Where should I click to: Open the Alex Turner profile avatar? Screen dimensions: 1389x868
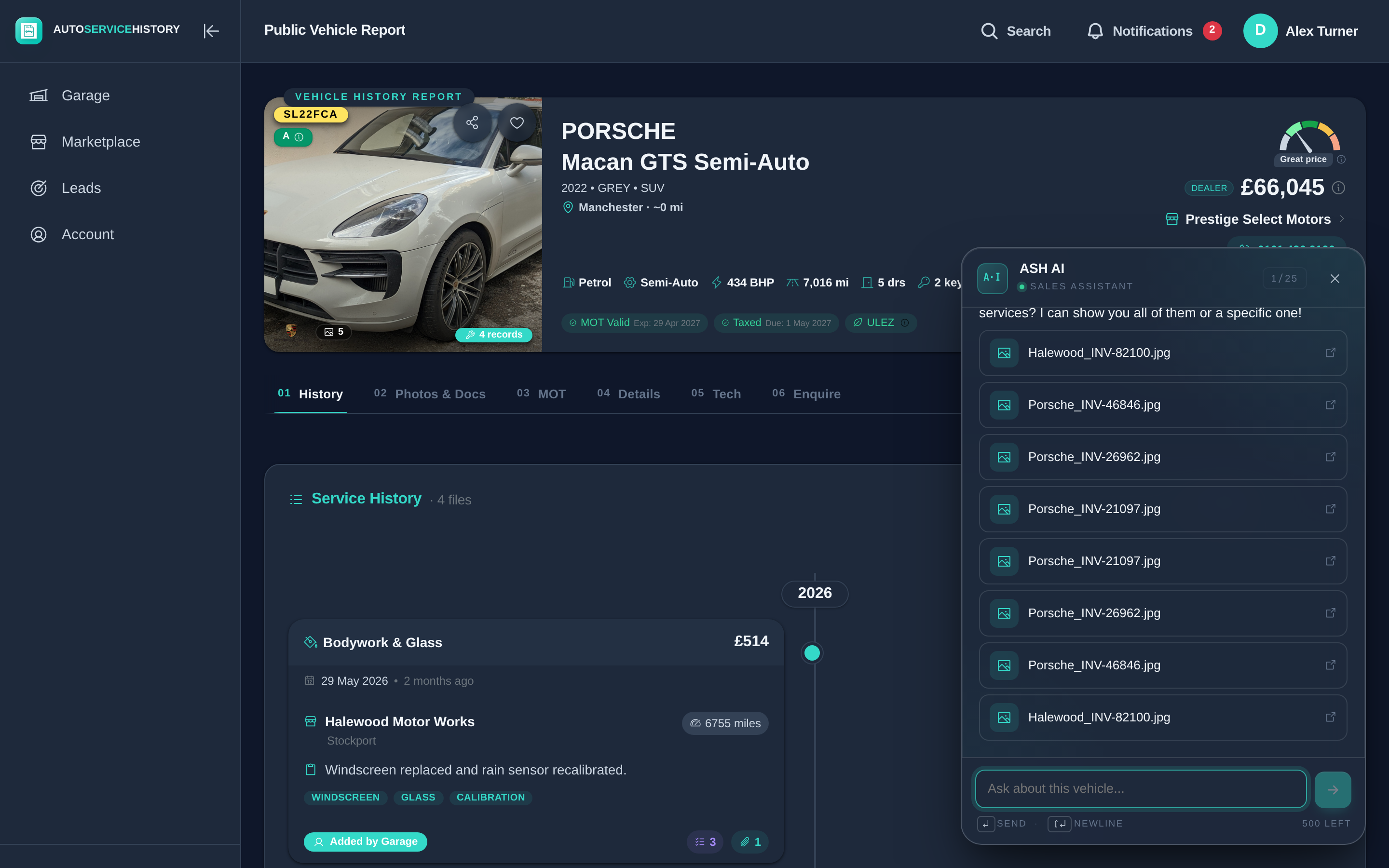click(x=1260, y=30)
